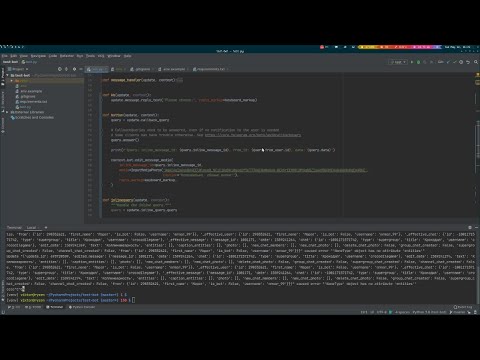
Task: Click the test-bot breadcrumb in navigation bar
Action: [10, 62]
